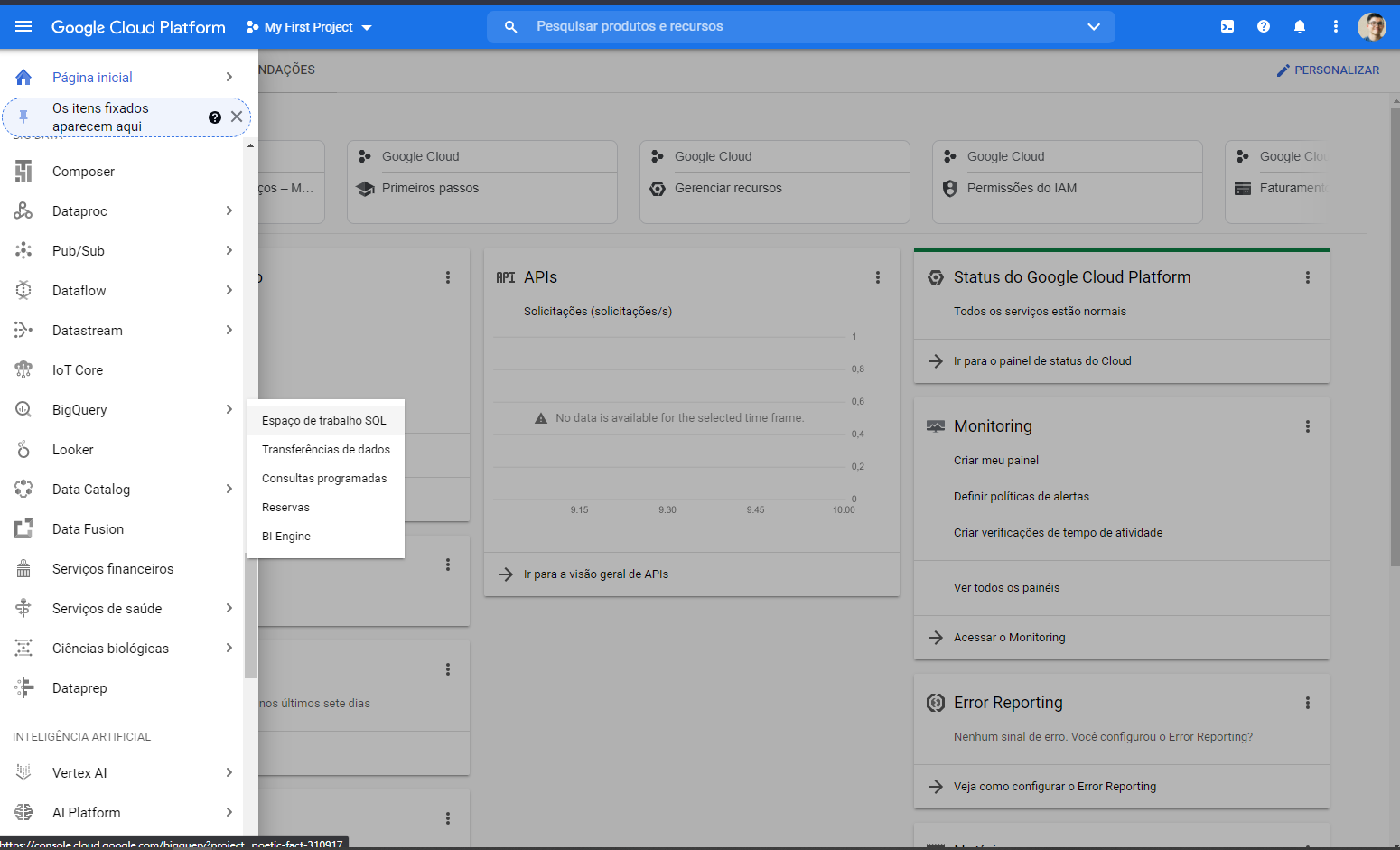Select Reservas submenu item
The image size is (1400, 850).
coord(326,507)
